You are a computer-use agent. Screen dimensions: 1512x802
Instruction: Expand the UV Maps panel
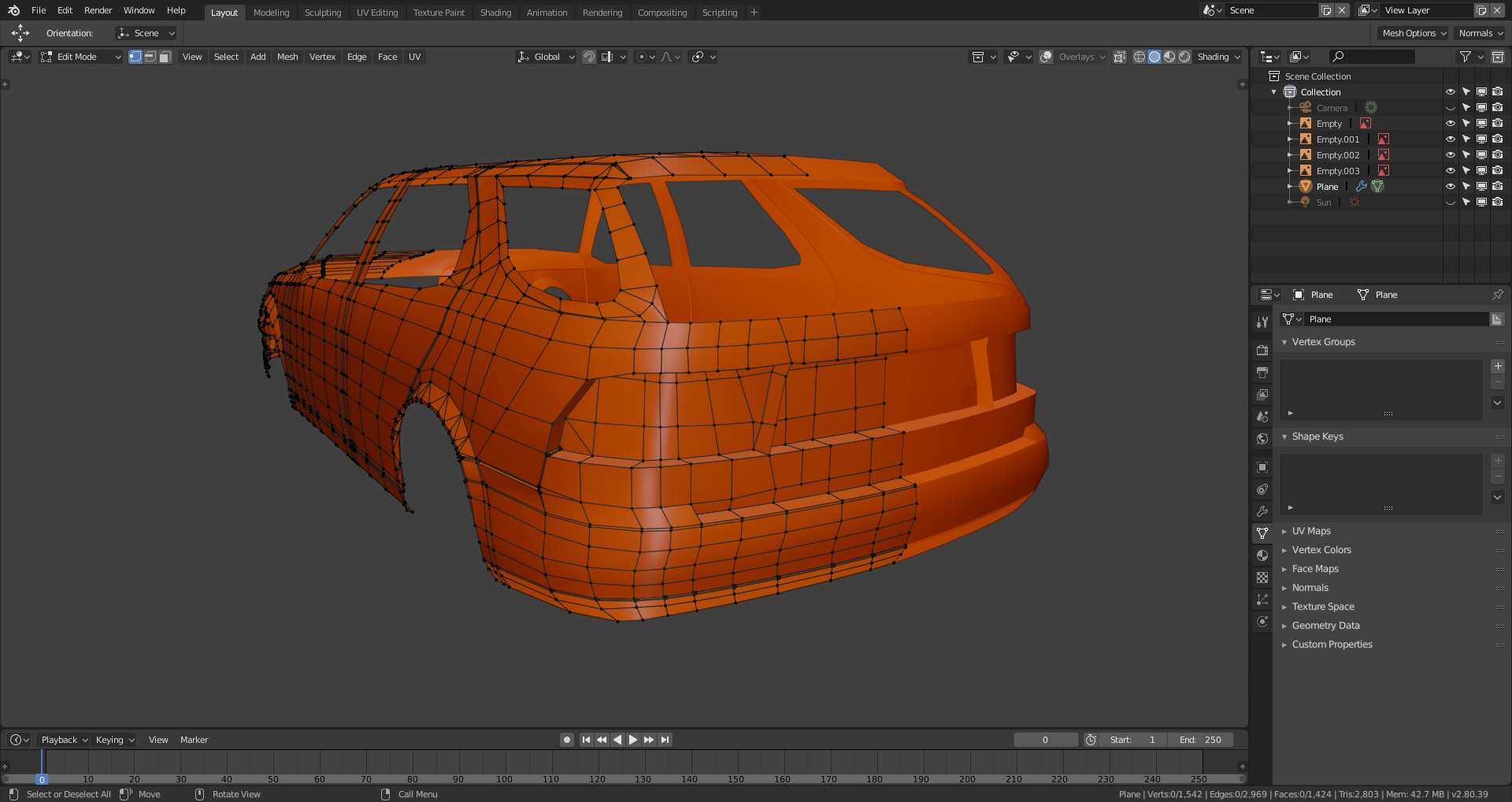click(x=1311, y=531)
